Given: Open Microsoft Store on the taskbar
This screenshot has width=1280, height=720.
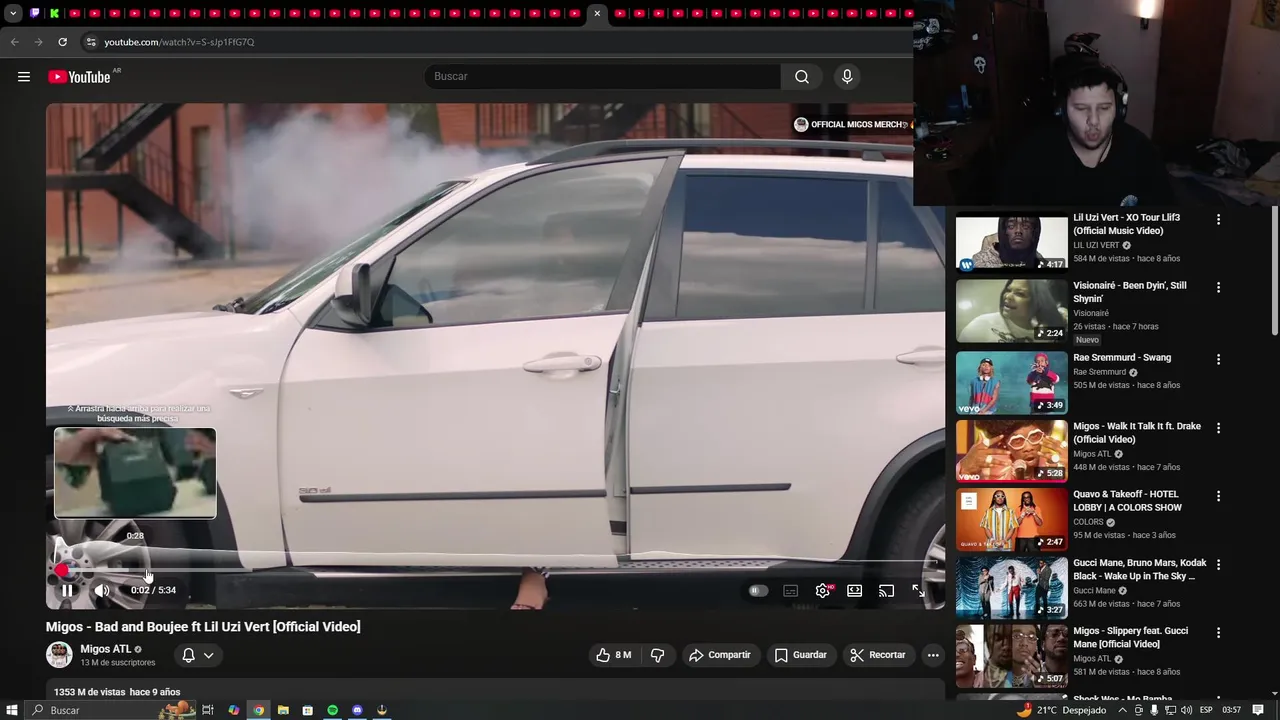Looking at the screenshot, I should click(x=308, y=710).
